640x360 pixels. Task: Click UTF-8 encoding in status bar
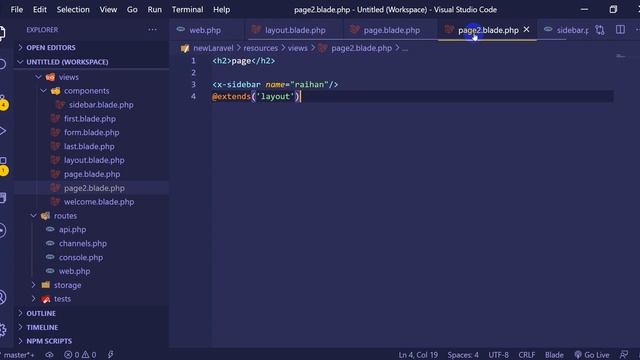point(498,355)
